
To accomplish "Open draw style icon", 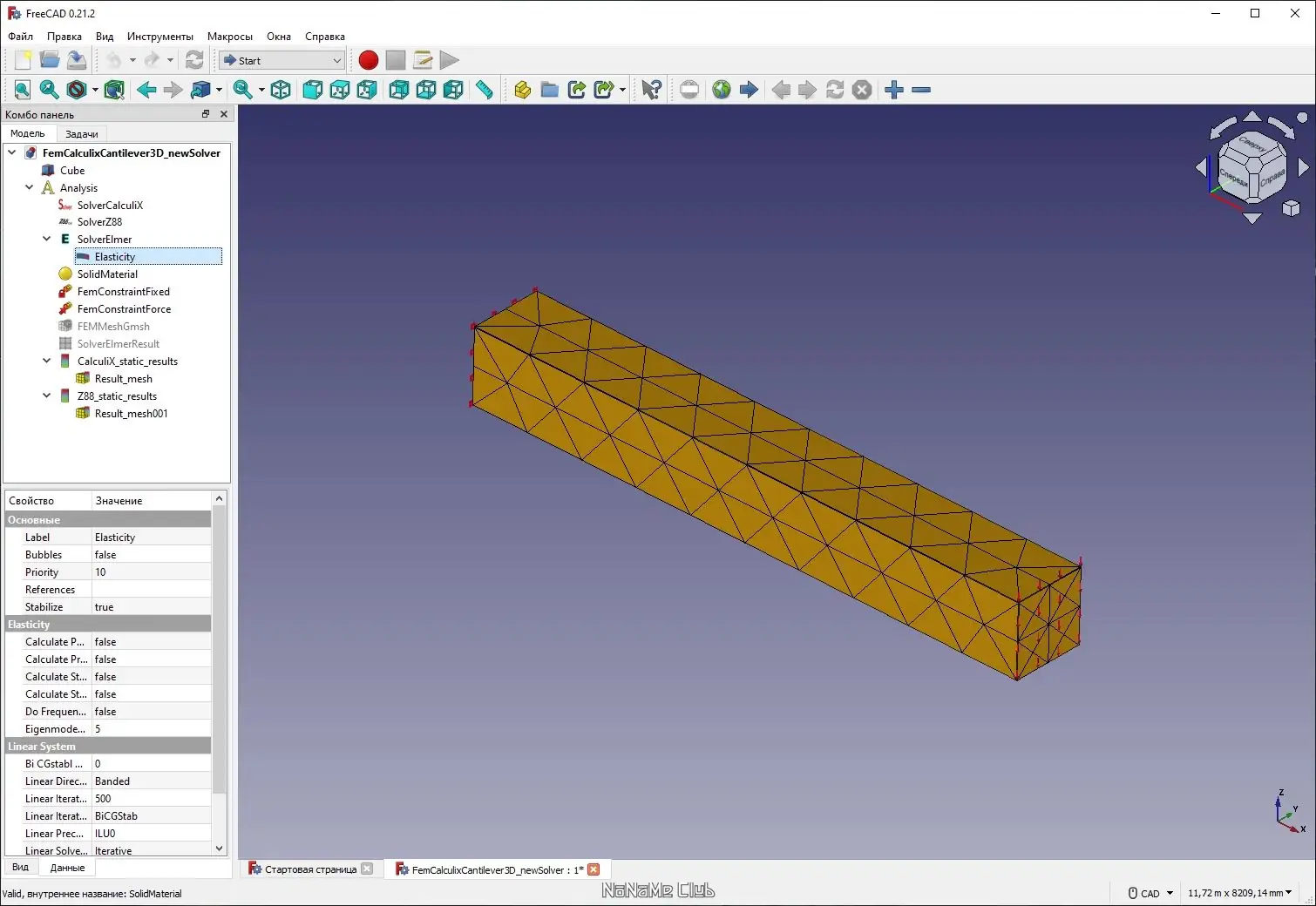I will [x=77, y=90].
